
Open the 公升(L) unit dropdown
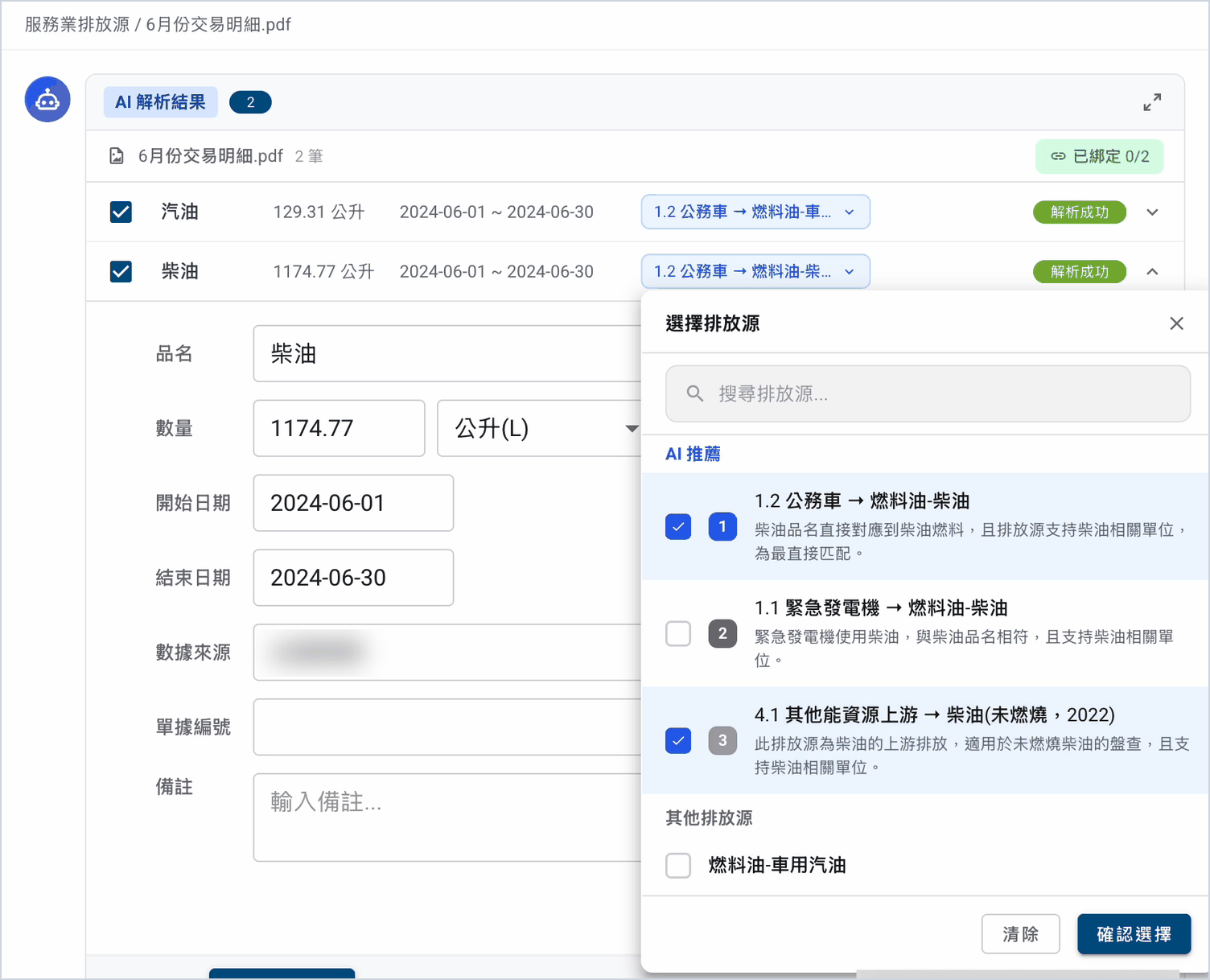tap(539, 428)
